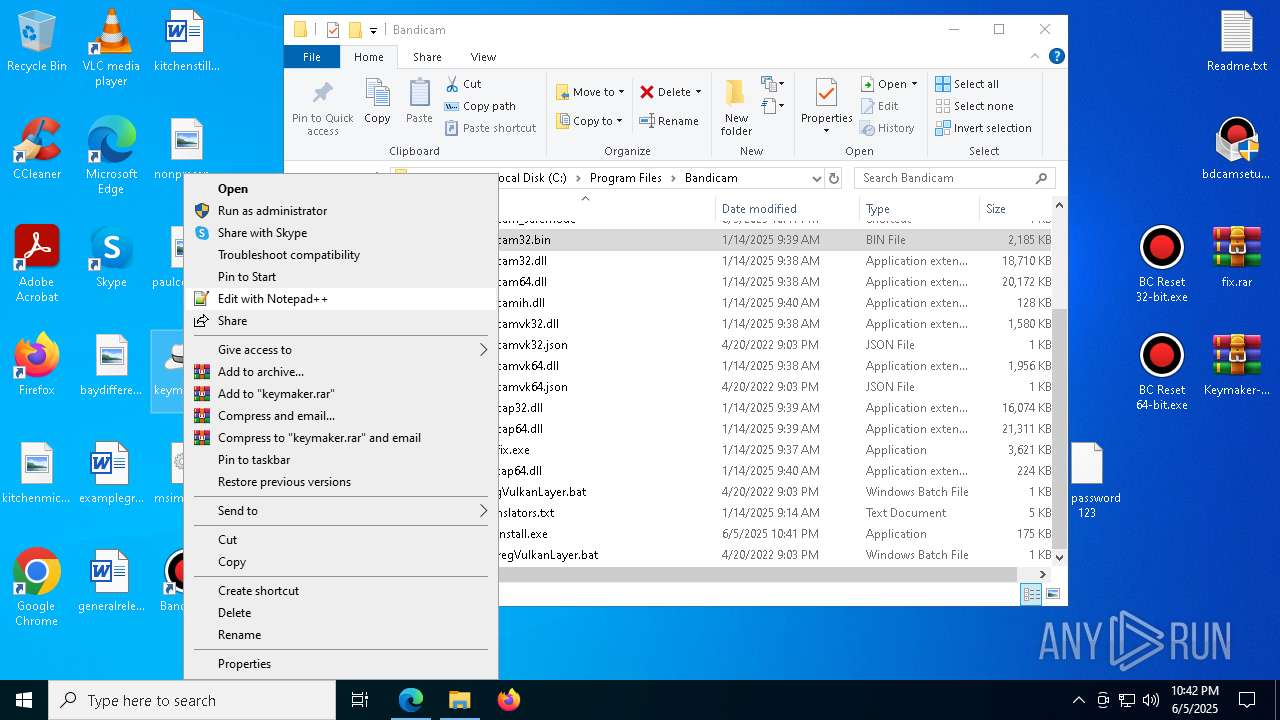Click the file list horizontal scrollbar
Viewport: 1280px width, 720px height.
click(757, 574)
